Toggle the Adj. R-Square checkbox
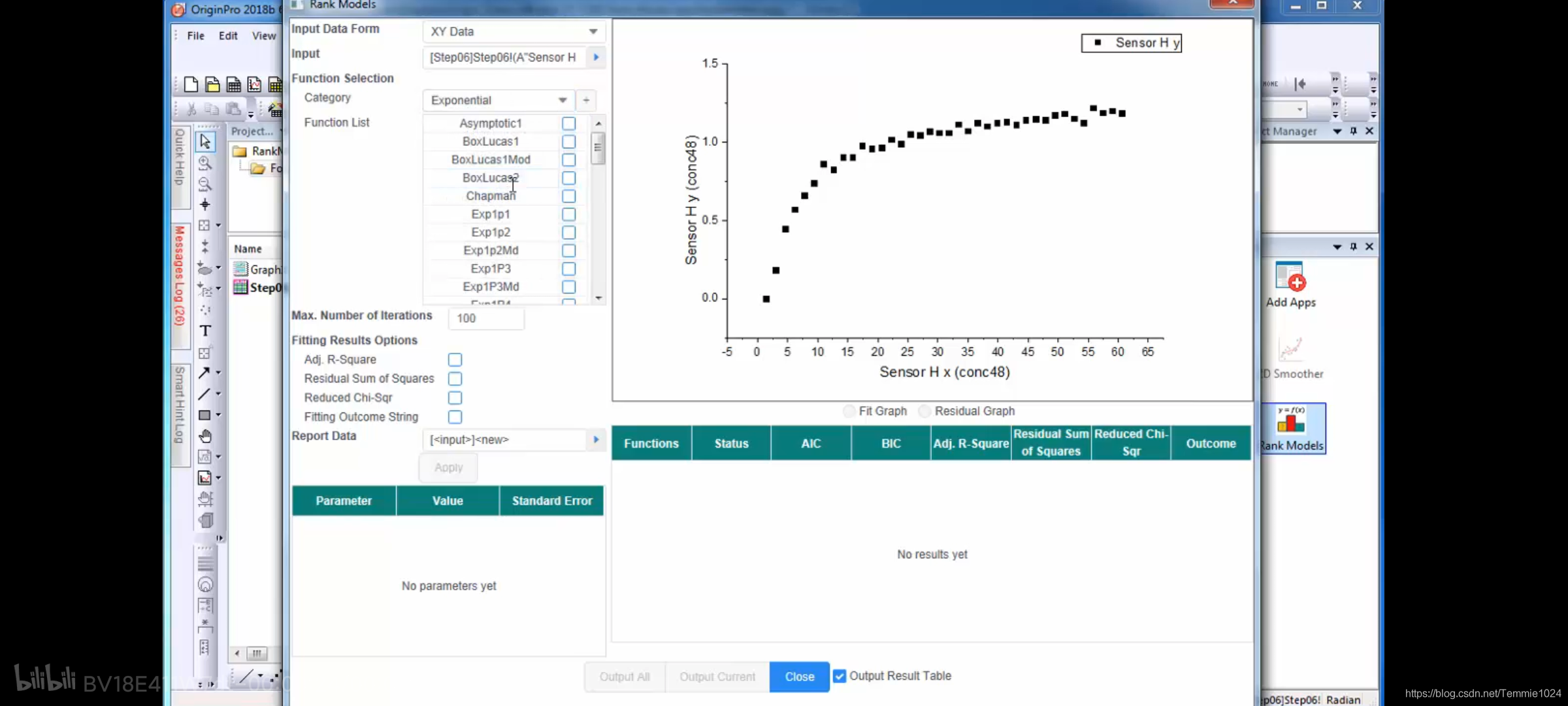The height and width of the screenshot is (706, 1568). click(x=454, y=359)
